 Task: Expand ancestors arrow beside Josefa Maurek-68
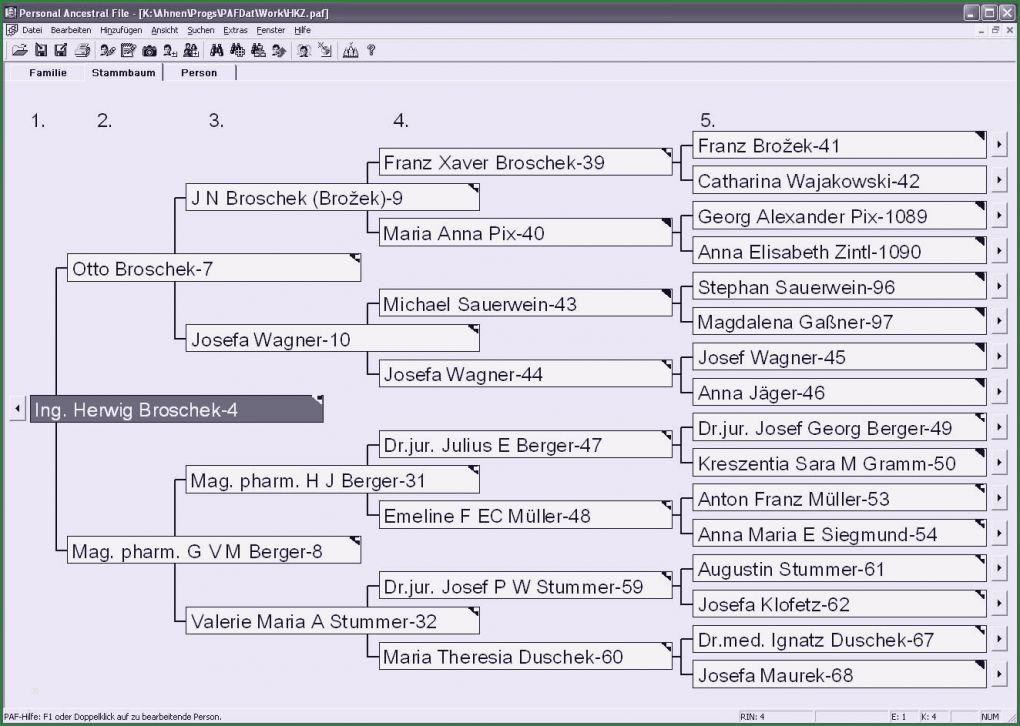coord(999,675)
